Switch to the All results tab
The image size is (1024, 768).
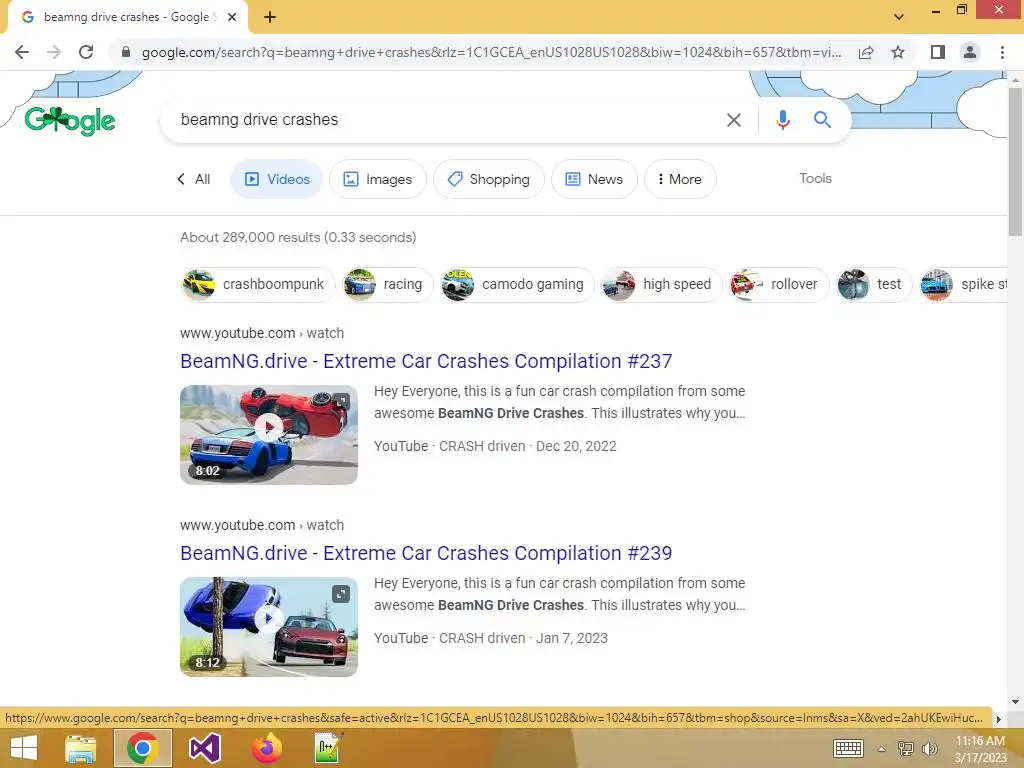pos(194,179)
